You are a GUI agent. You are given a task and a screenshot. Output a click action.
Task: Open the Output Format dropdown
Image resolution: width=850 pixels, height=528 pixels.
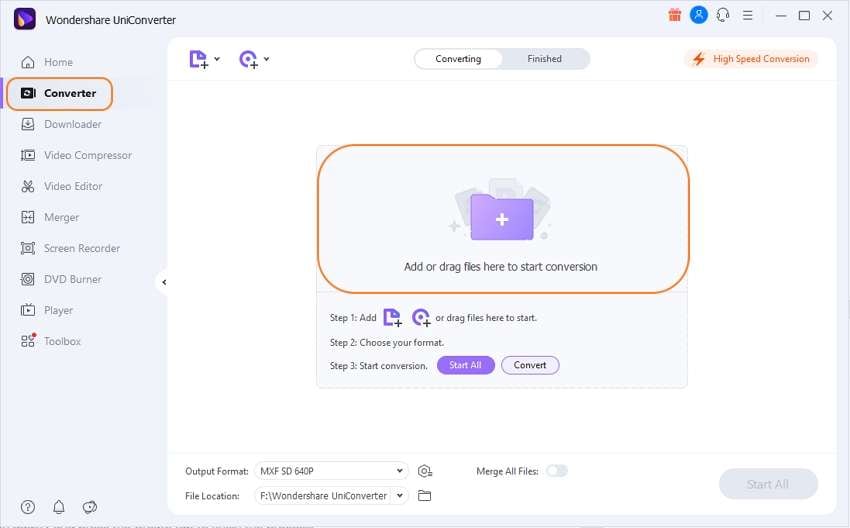pos(331,471)
